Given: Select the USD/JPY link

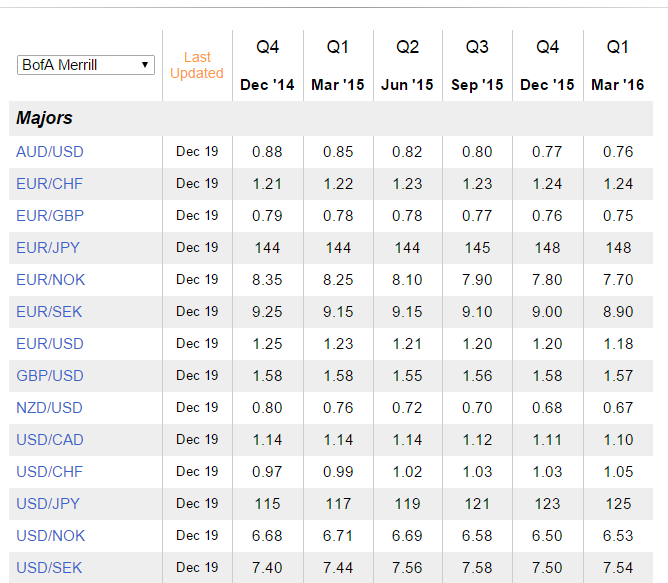Looking at the screenshot, I should [x=48, y=503].
